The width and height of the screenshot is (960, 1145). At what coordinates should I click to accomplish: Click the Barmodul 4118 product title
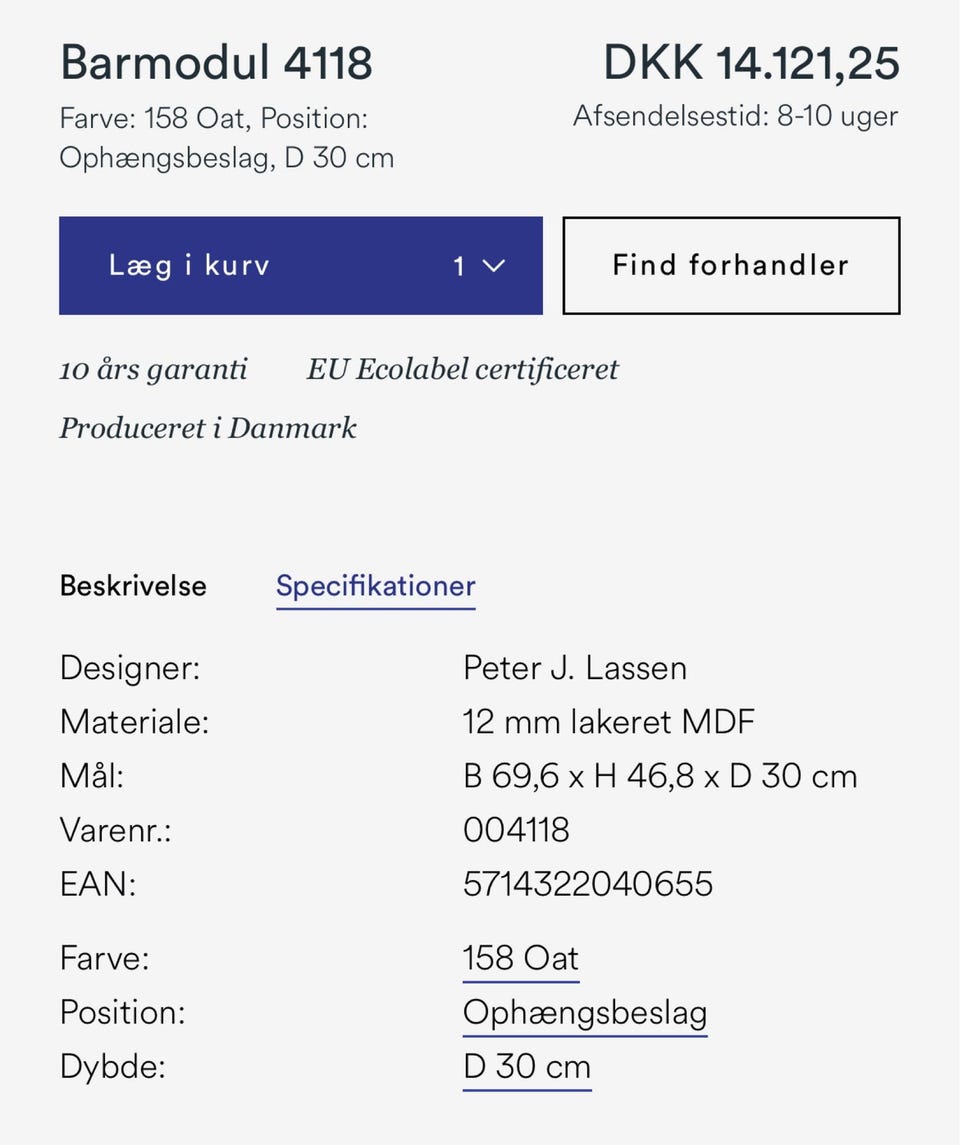click(x=216, y=64)
